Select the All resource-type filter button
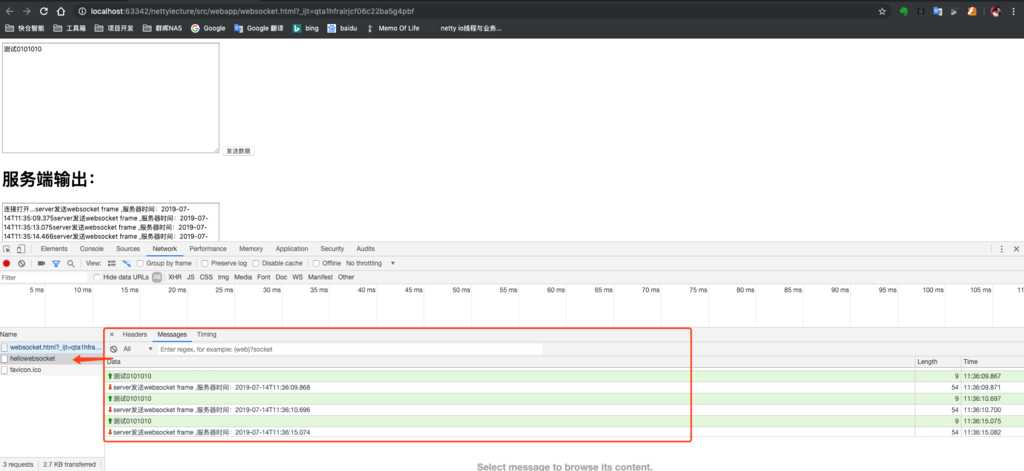This screenshot has height=471, width=1024. tap(157, 277)
